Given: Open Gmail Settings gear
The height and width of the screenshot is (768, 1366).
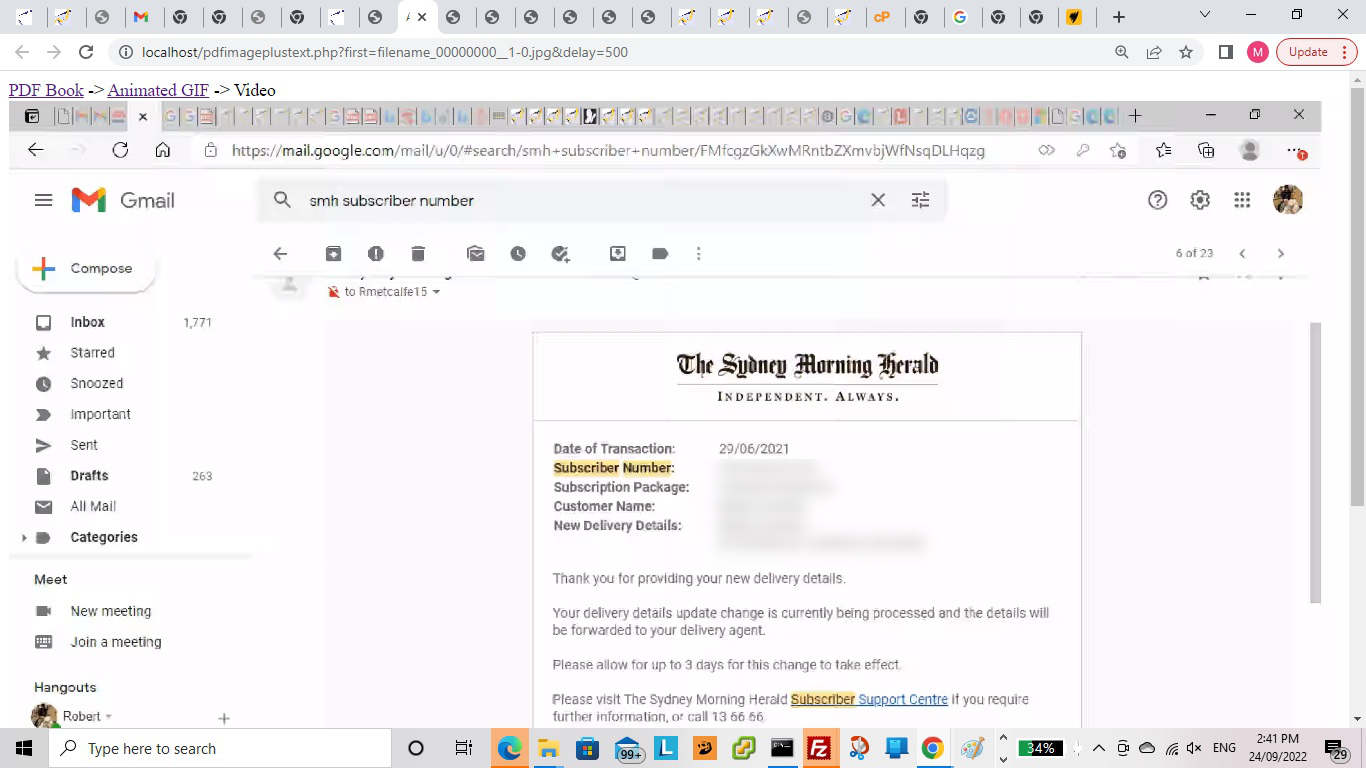Looking at the screenshot, I should pyautogui.click(x=1200, y=200).
